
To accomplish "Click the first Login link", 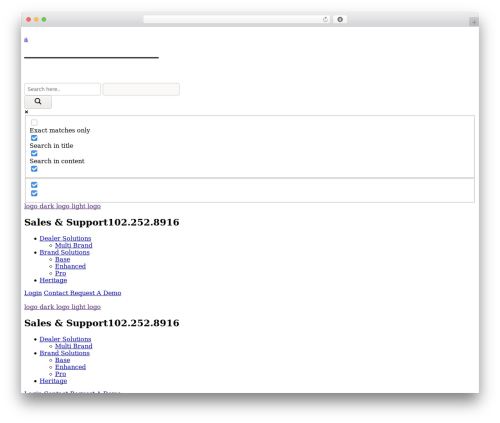I will click(33, 293).
